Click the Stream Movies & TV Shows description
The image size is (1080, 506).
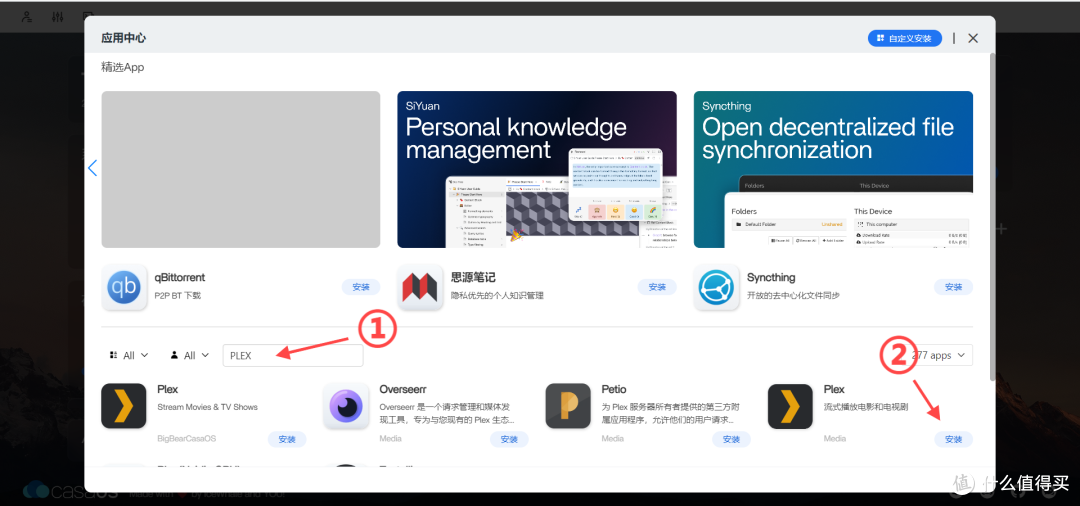coord(207,407)
